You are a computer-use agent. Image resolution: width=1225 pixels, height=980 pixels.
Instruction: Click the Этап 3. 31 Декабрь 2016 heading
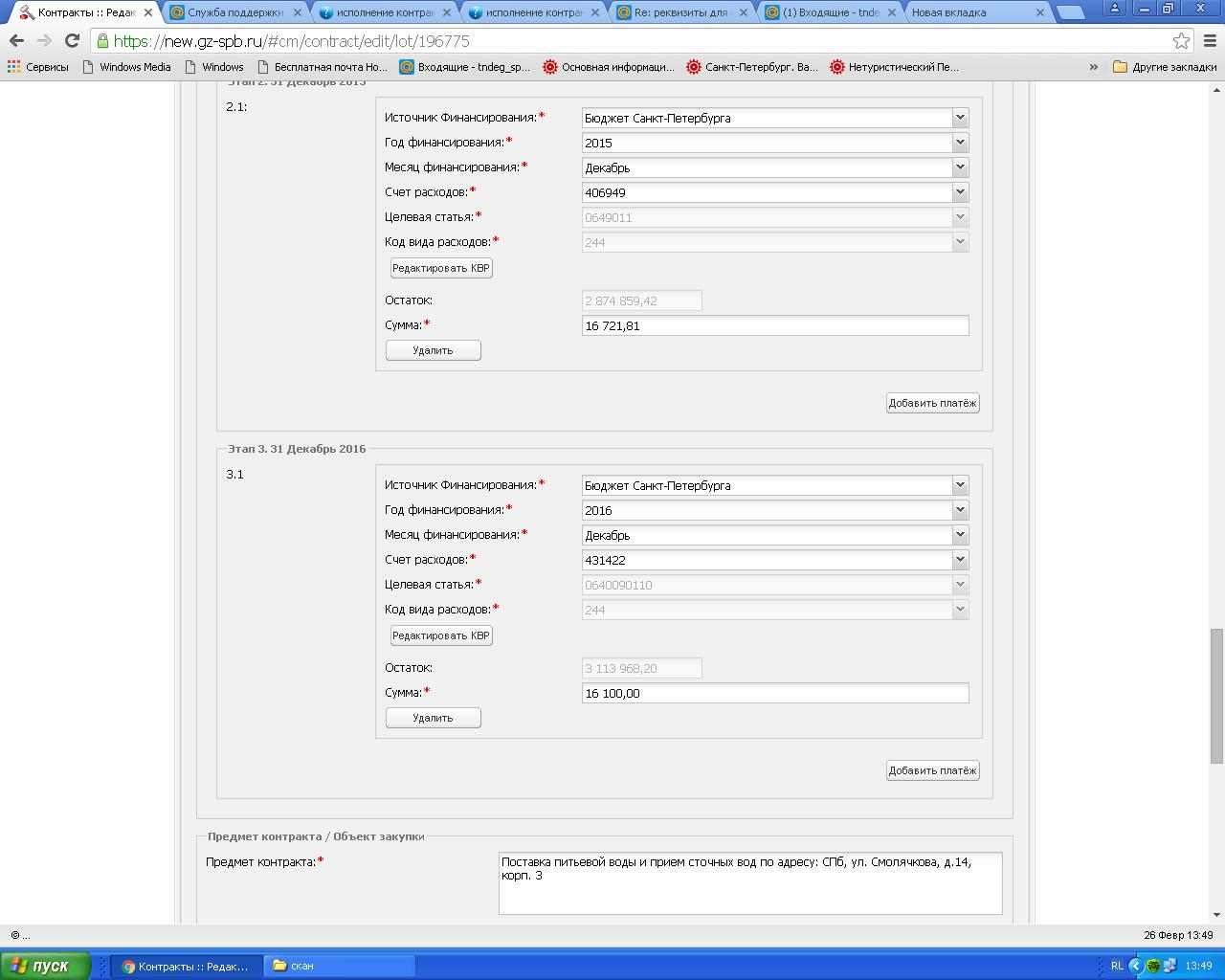click(x=297, y=449)
